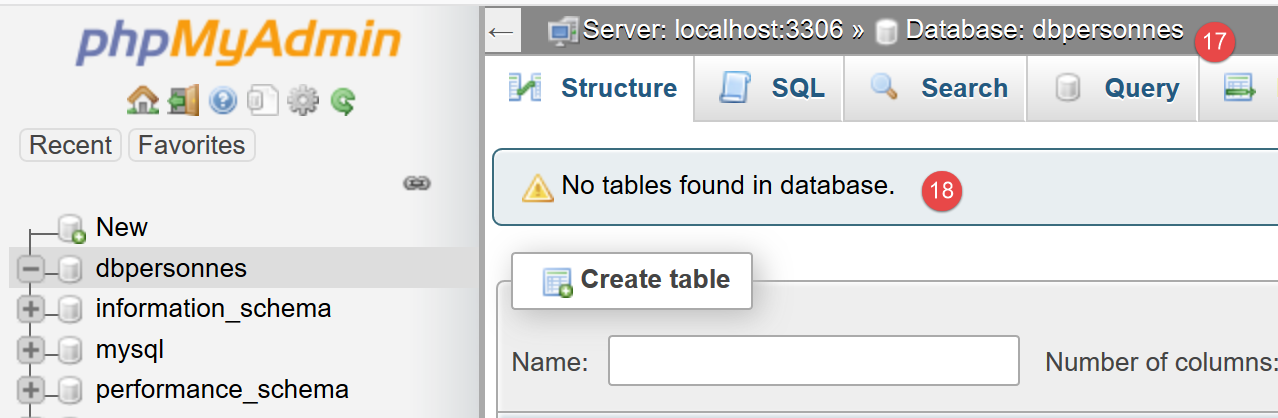Open the Search tab
The height and width of the screenshot is (418, 1278).
click(x=937, y=89)
